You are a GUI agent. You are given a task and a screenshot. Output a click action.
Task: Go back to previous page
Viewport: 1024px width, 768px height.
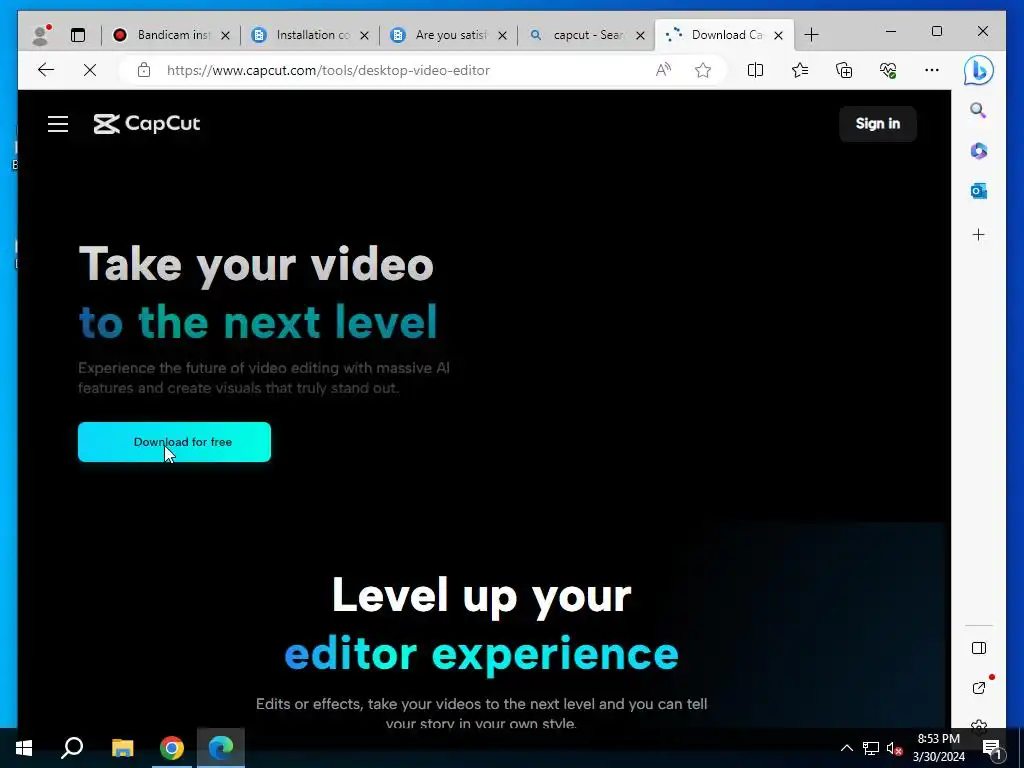tap(46, 70)
